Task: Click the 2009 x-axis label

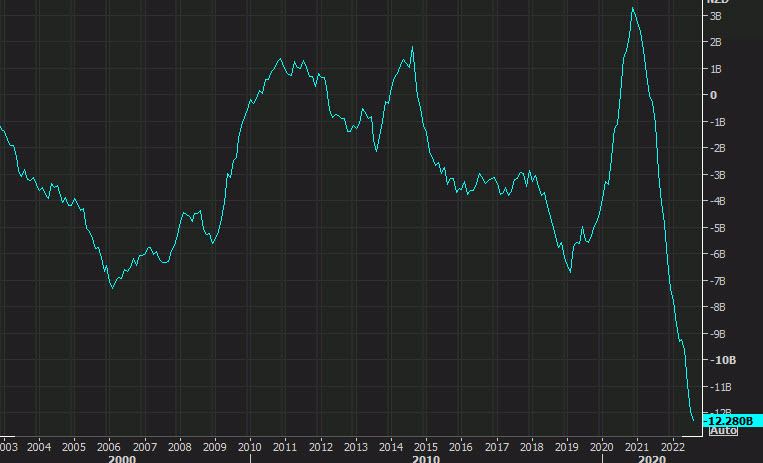Action: click(215, 447)
